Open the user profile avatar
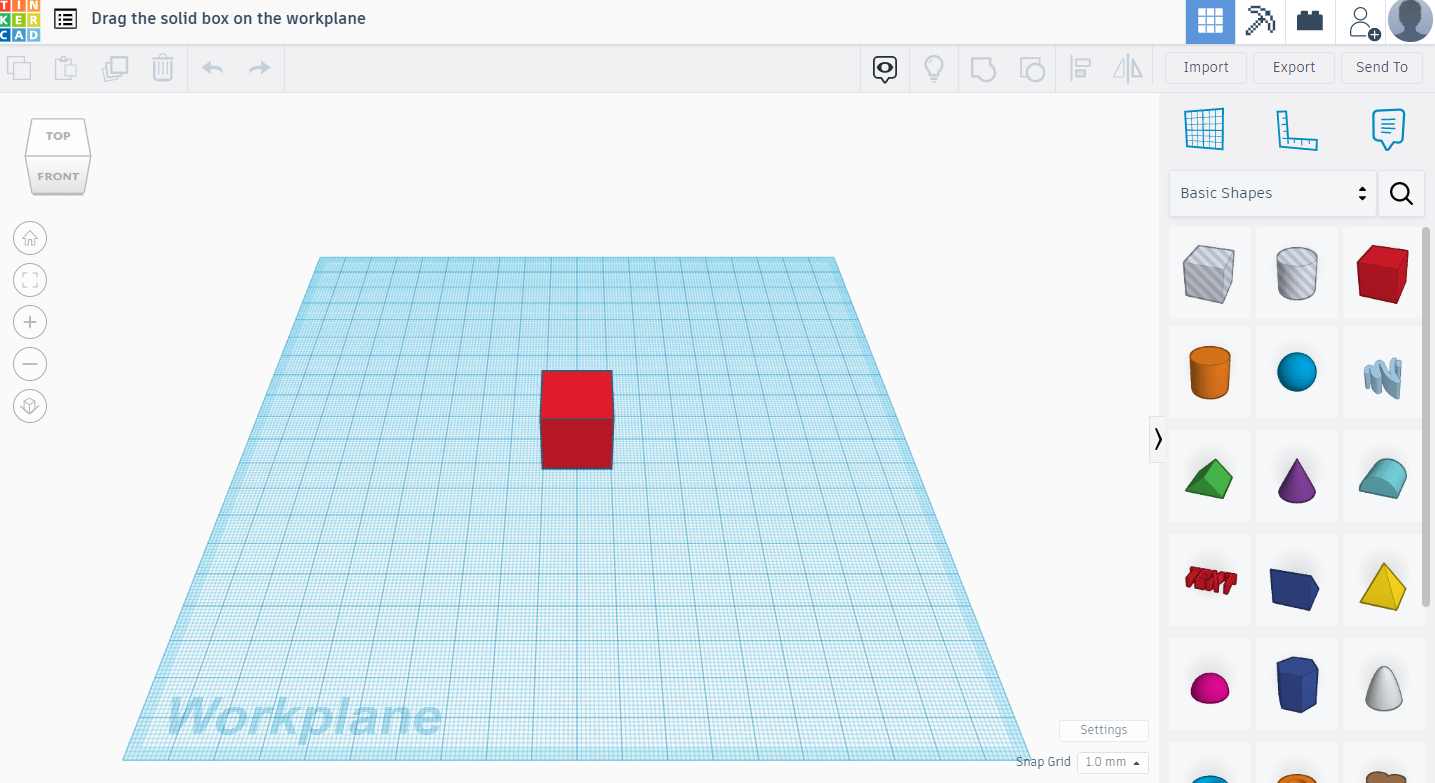 coord(1410,21)
